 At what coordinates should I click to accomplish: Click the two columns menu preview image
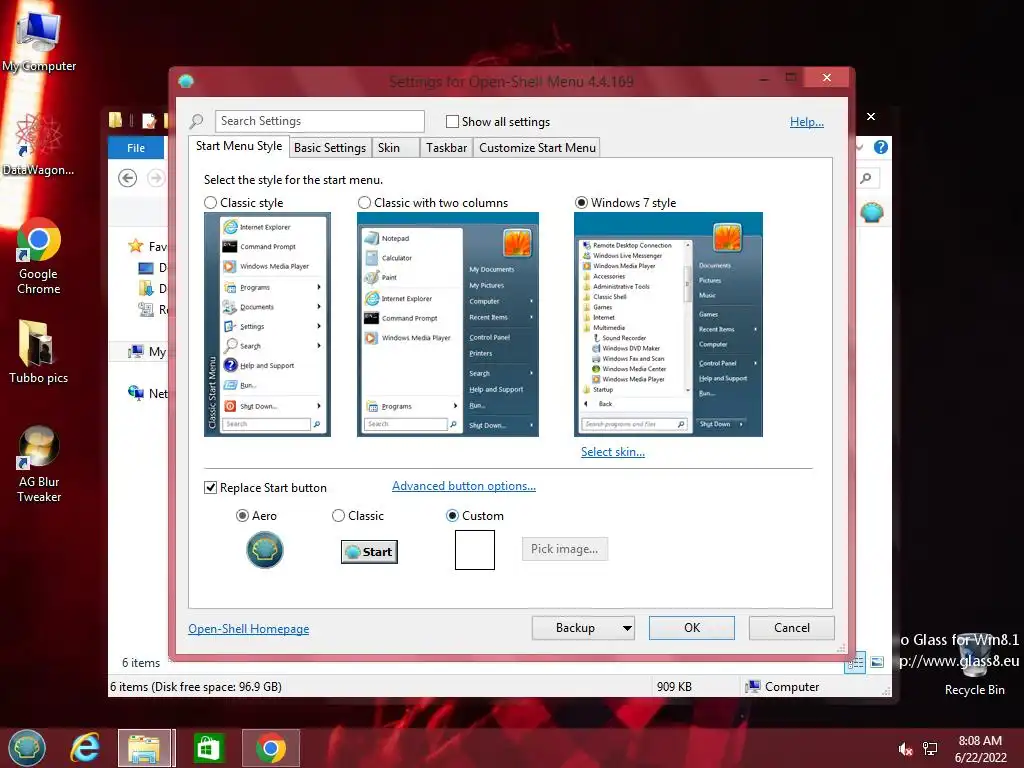[447, 325]
